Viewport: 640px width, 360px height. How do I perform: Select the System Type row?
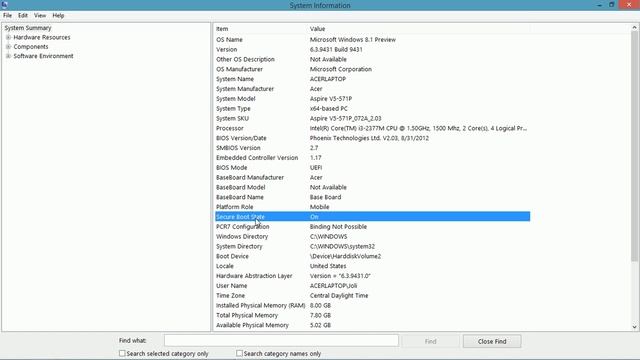(x=372, y=109)
